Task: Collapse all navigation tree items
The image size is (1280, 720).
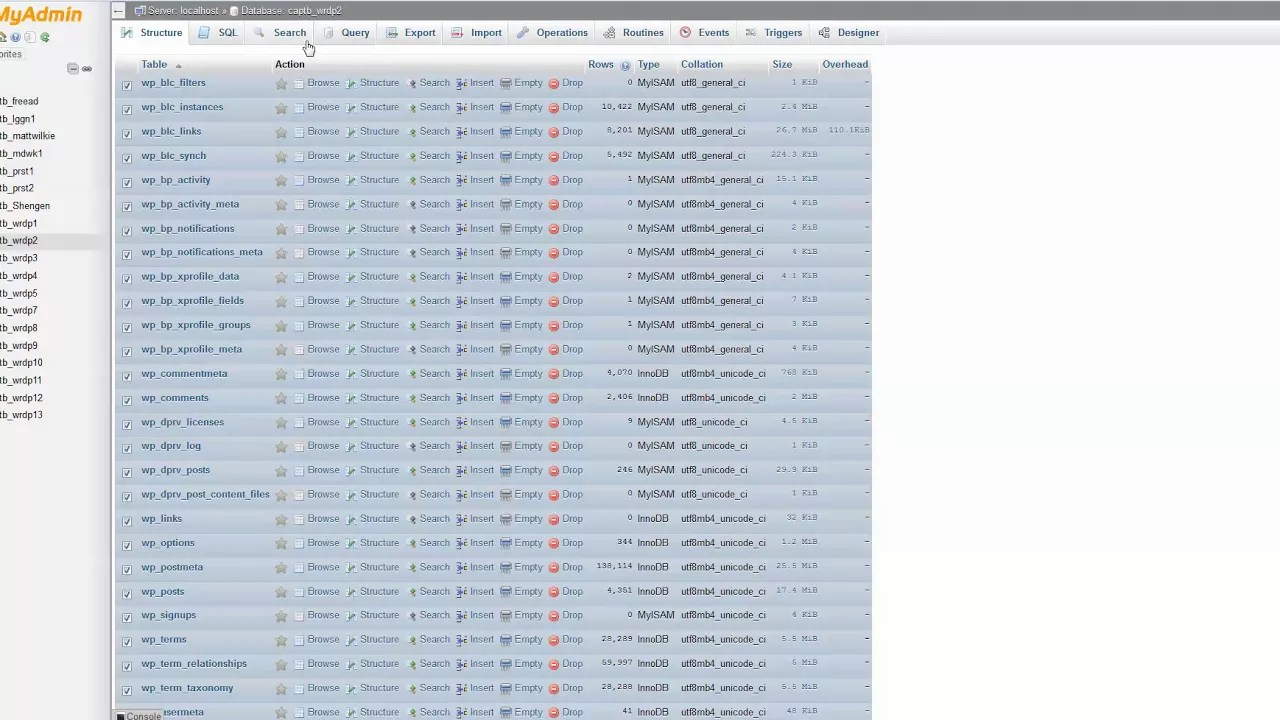Action: pos(73,69)
